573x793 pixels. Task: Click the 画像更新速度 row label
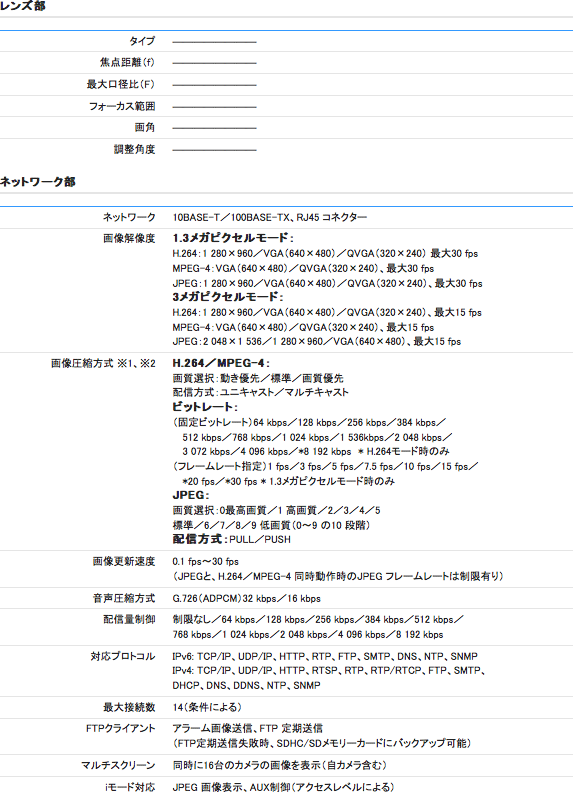[124, 561]
